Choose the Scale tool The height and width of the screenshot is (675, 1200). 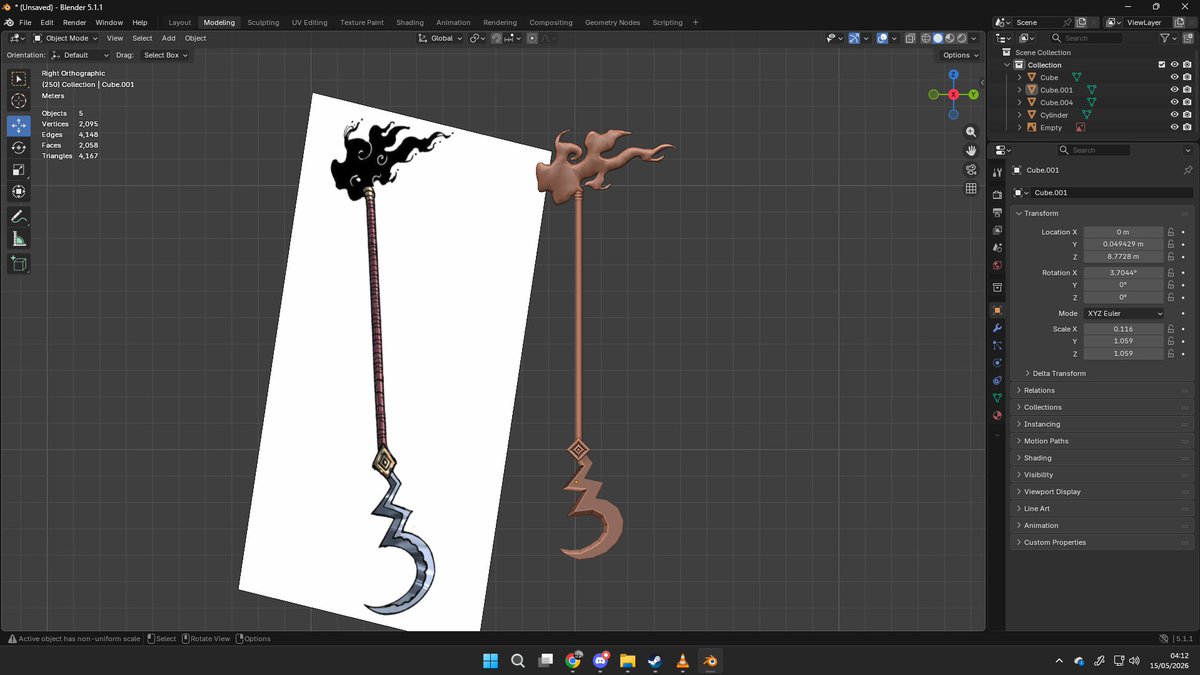tap(18, 170)
